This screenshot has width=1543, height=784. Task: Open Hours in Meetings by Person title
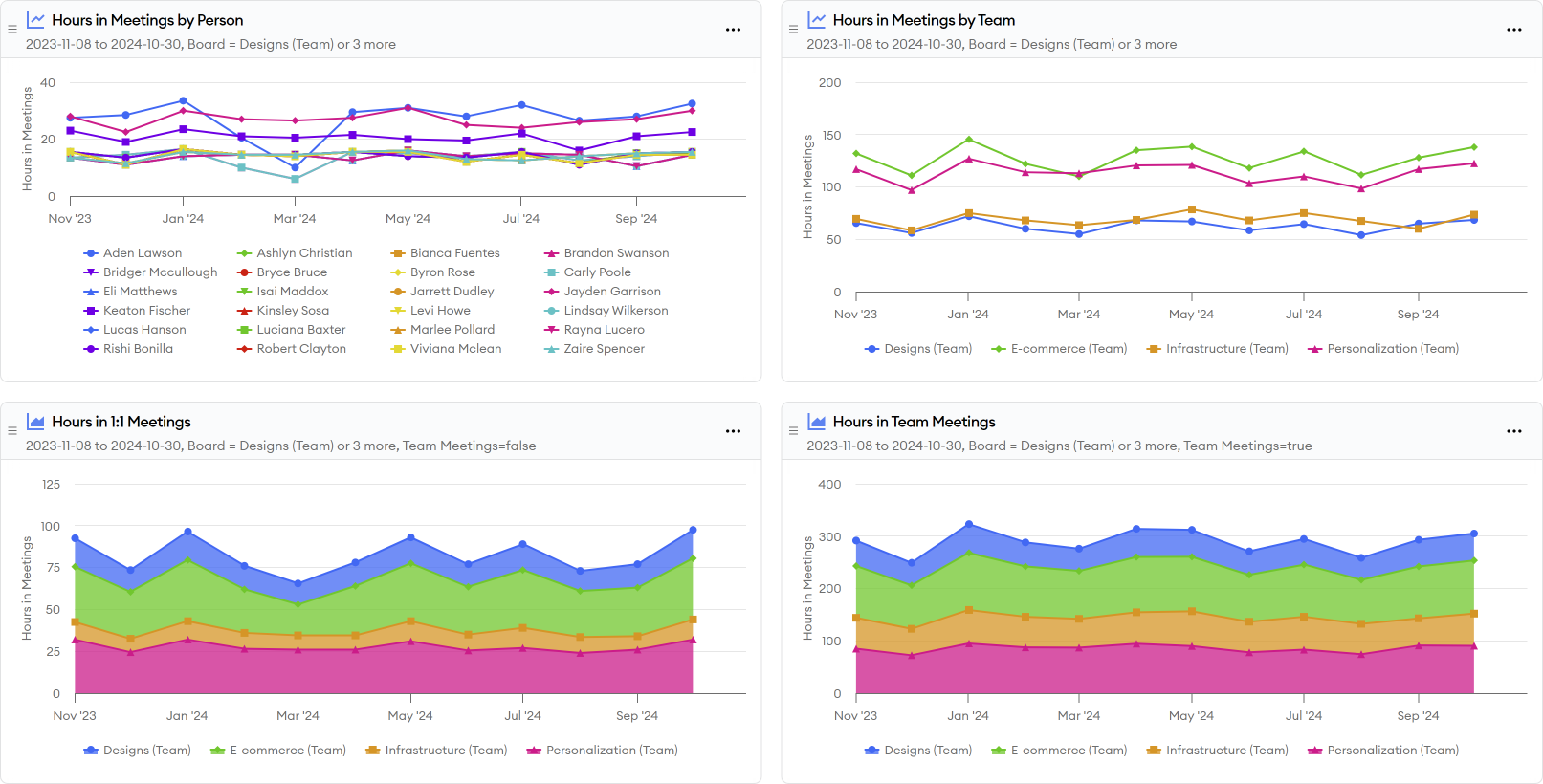tap(147, 20)
